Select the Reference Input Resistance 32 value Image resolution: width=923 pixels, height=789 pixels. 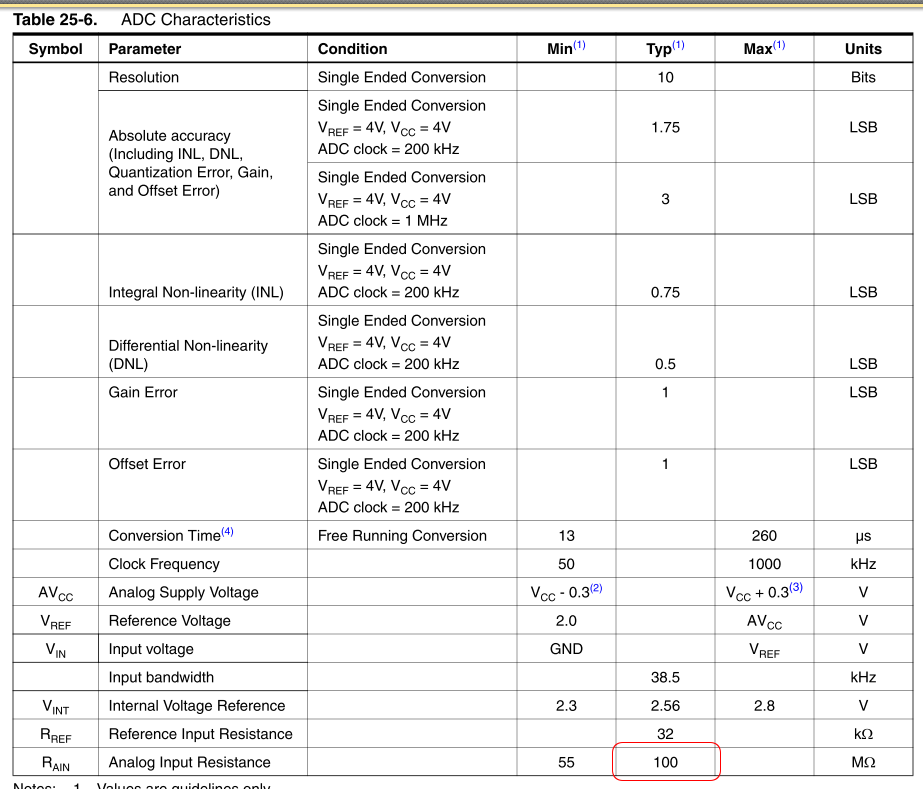coord(665,734)
